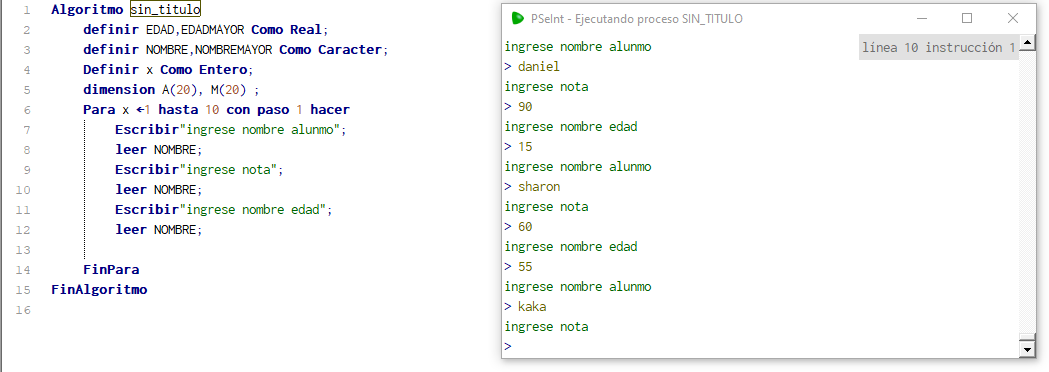This screenshot has width=1049, height=372.
Task: Click the console input prompt line
Action: click(761, 347)
